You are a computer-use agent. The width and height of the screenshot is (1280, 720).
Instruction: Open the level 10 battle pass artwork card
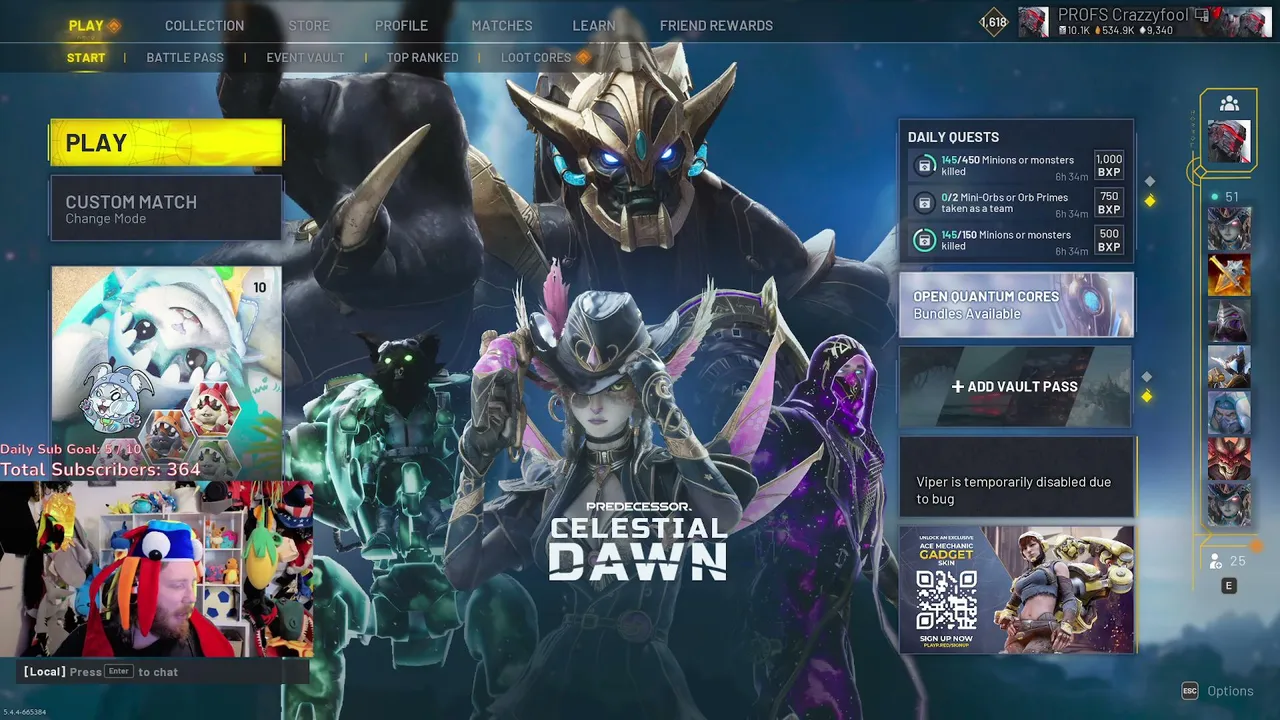click(x=167, y=372)
